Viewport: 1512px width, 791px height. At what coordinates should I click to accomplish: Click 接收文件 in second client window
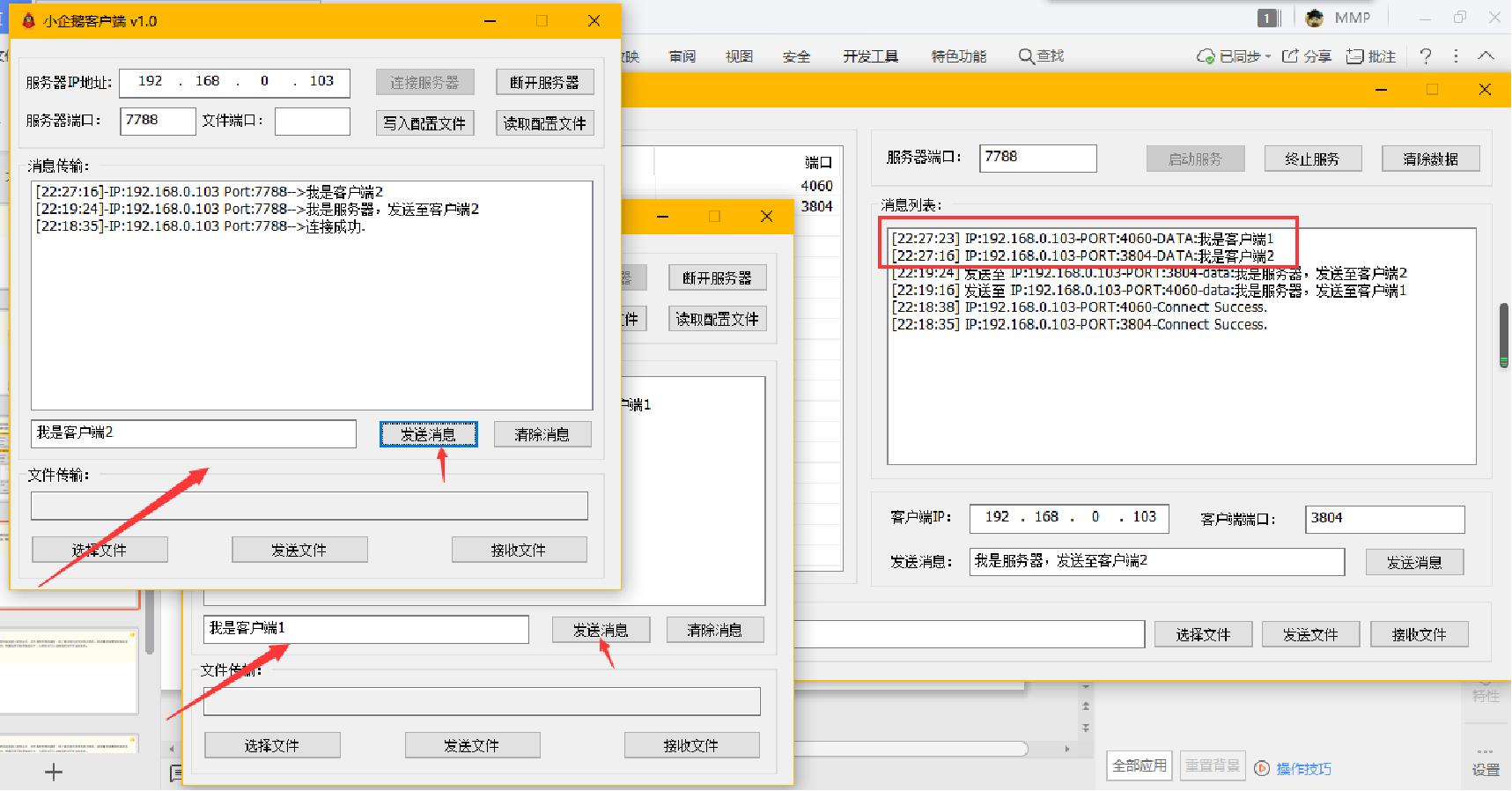(692, 745)
